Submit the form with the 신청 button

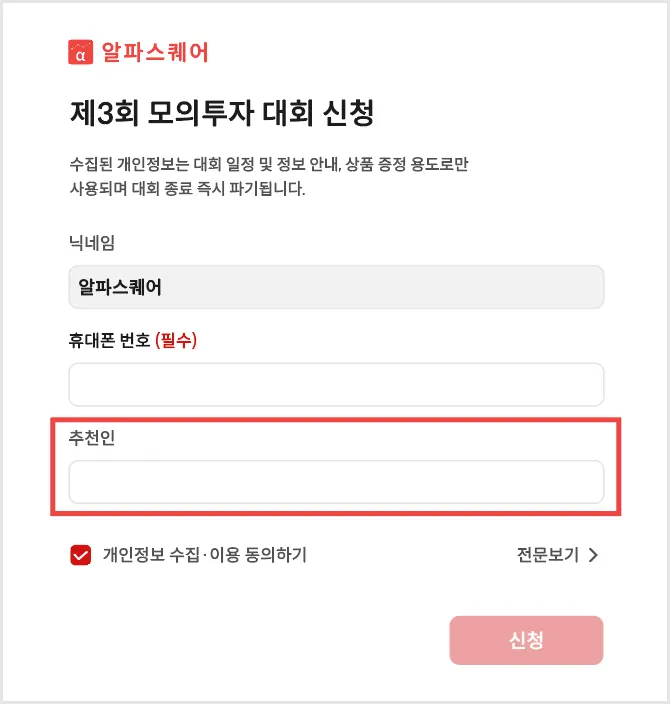526,640
